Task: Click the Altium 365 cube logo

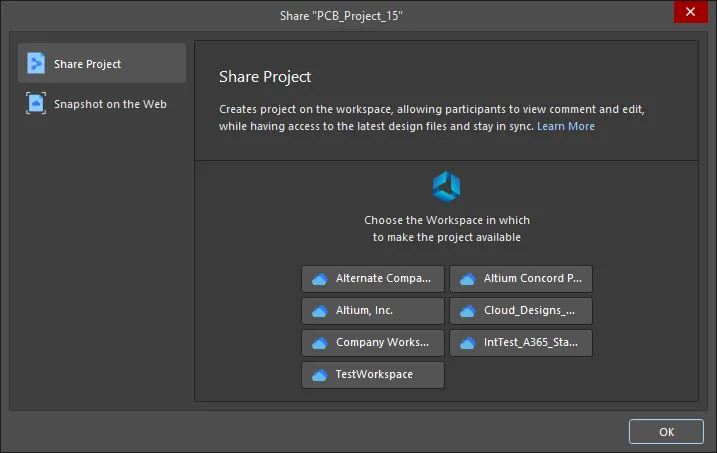Action: [446, 187]
